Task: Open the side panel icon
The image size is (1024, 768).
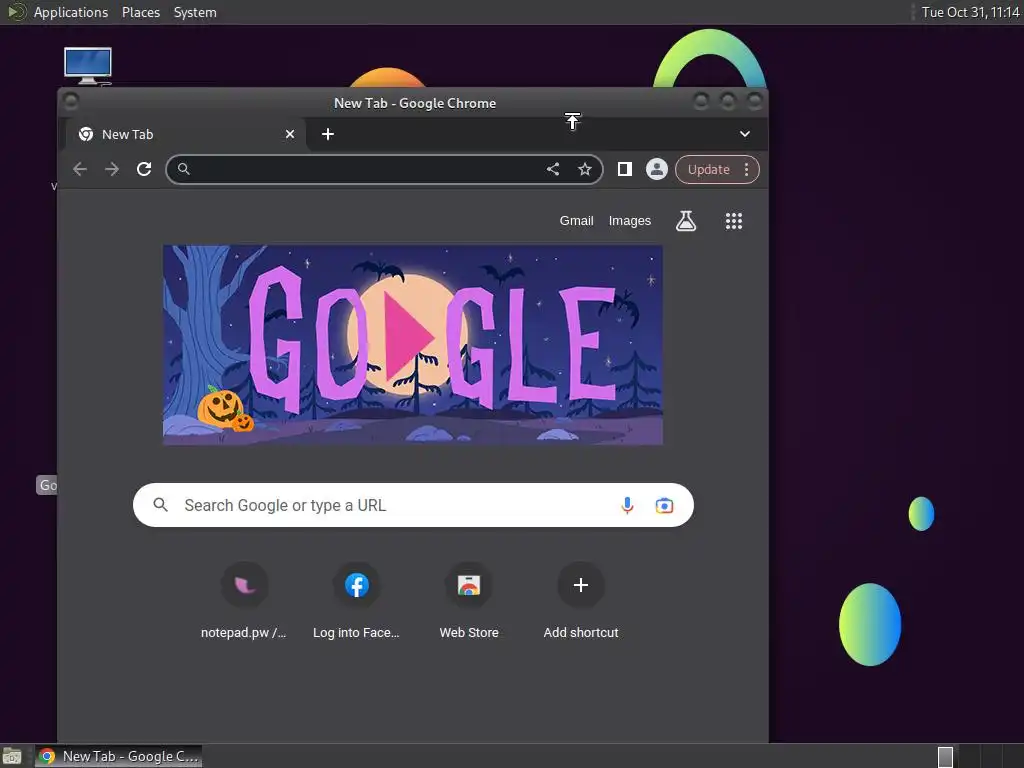Action: [x=625, y=170]
